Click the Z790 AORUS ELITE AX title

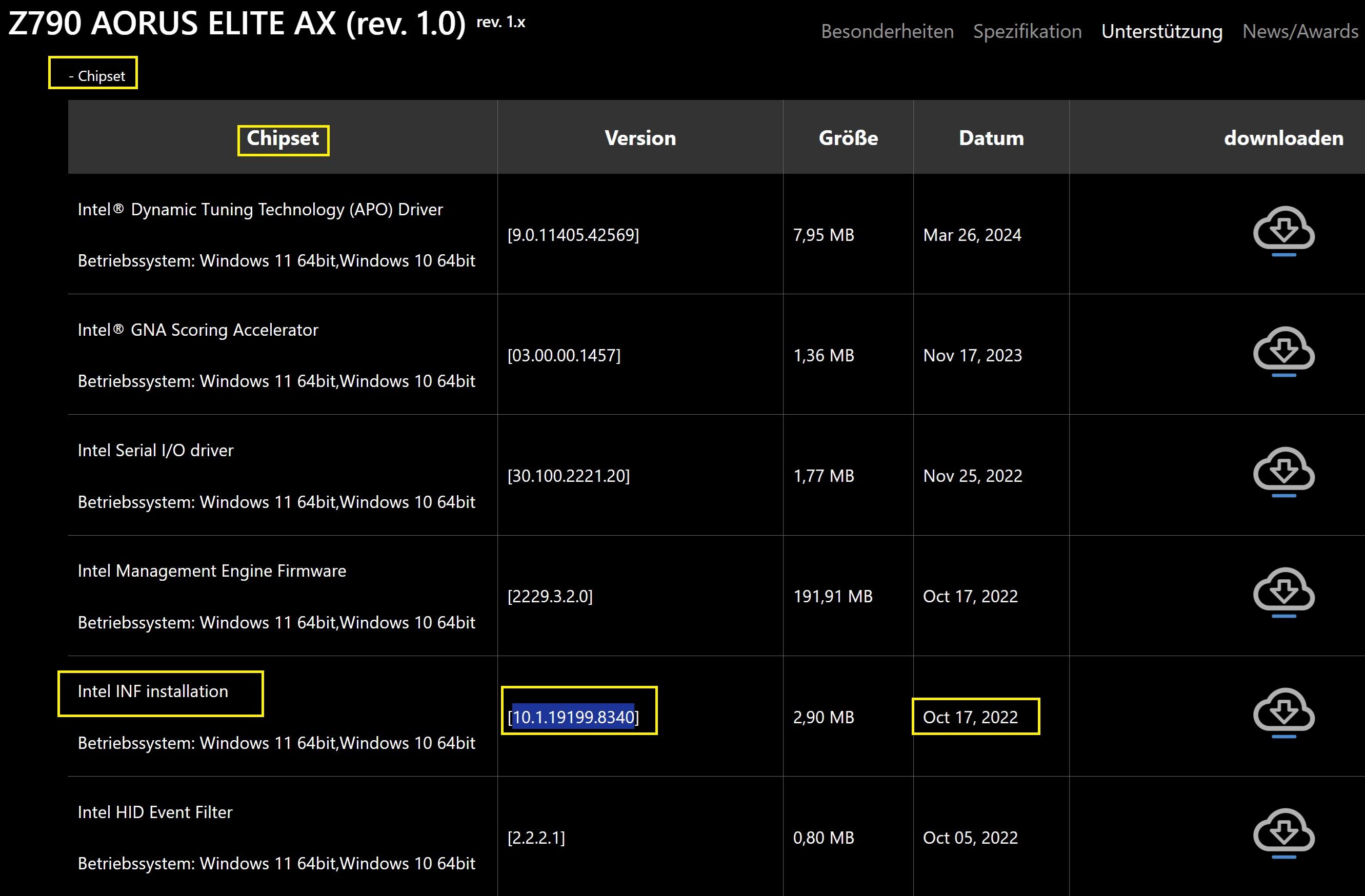coord(236,24)
